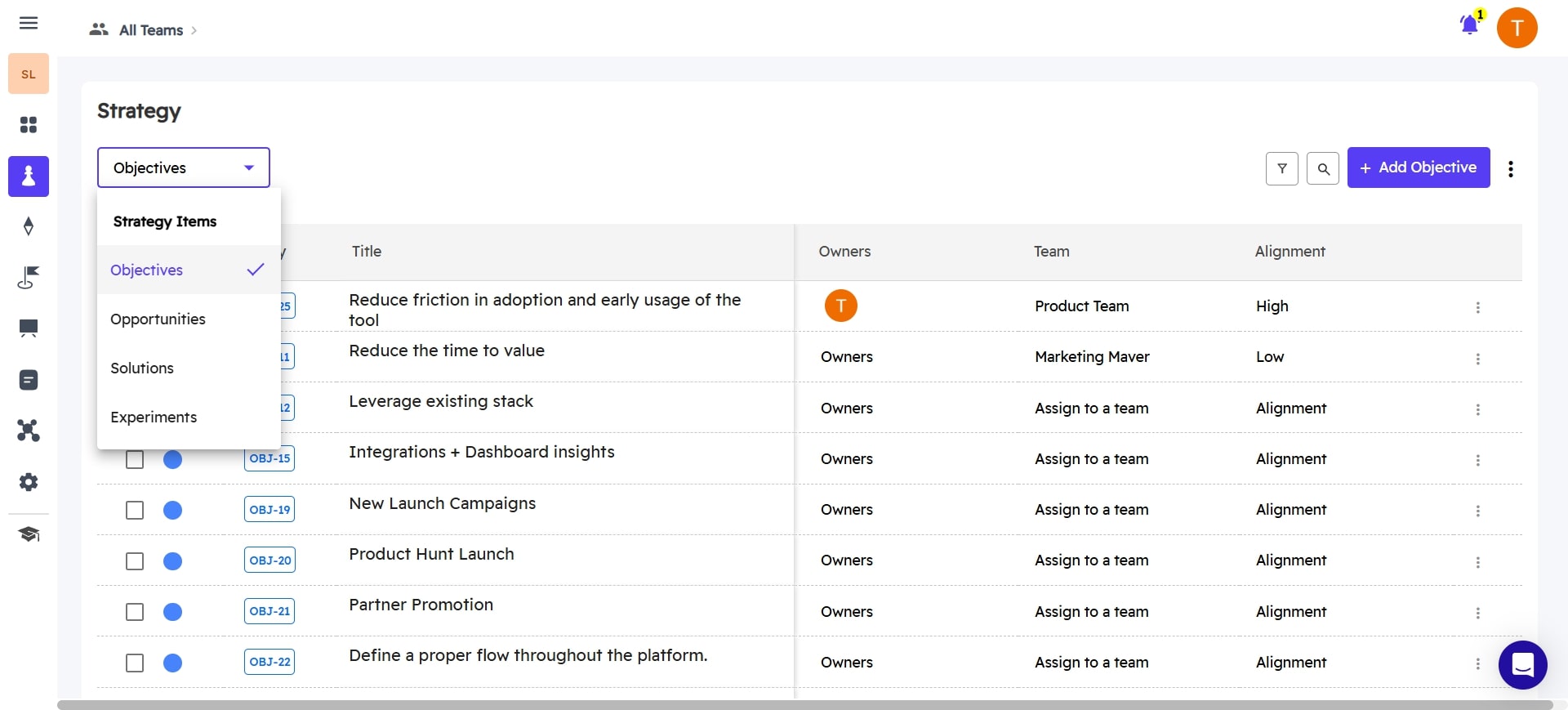Open row menu for Product Hunt Launch
The height and width of the screenshot is (710, 1568).
click(x=1477, y=562)
